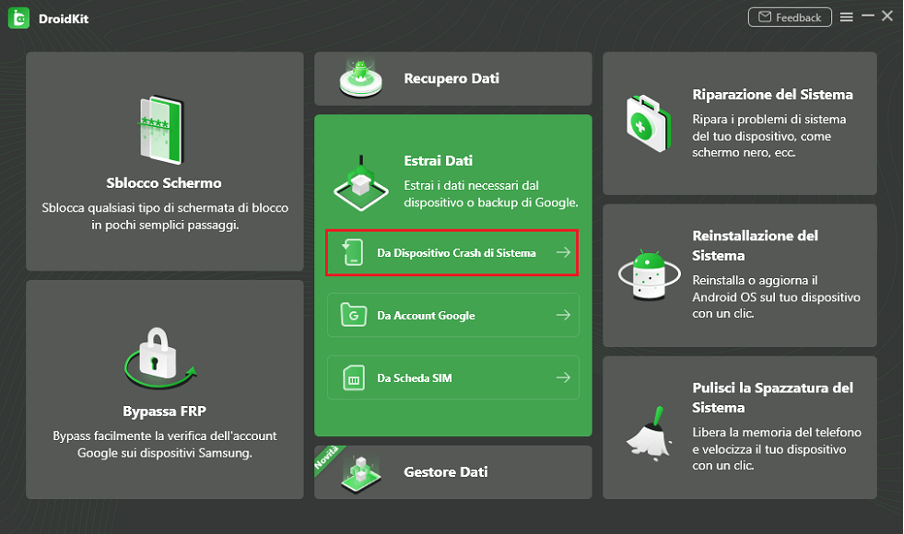Screen dimensions: 904x534
Task: Click the Estrai Dati cube icon
Action: pos(360,179)
